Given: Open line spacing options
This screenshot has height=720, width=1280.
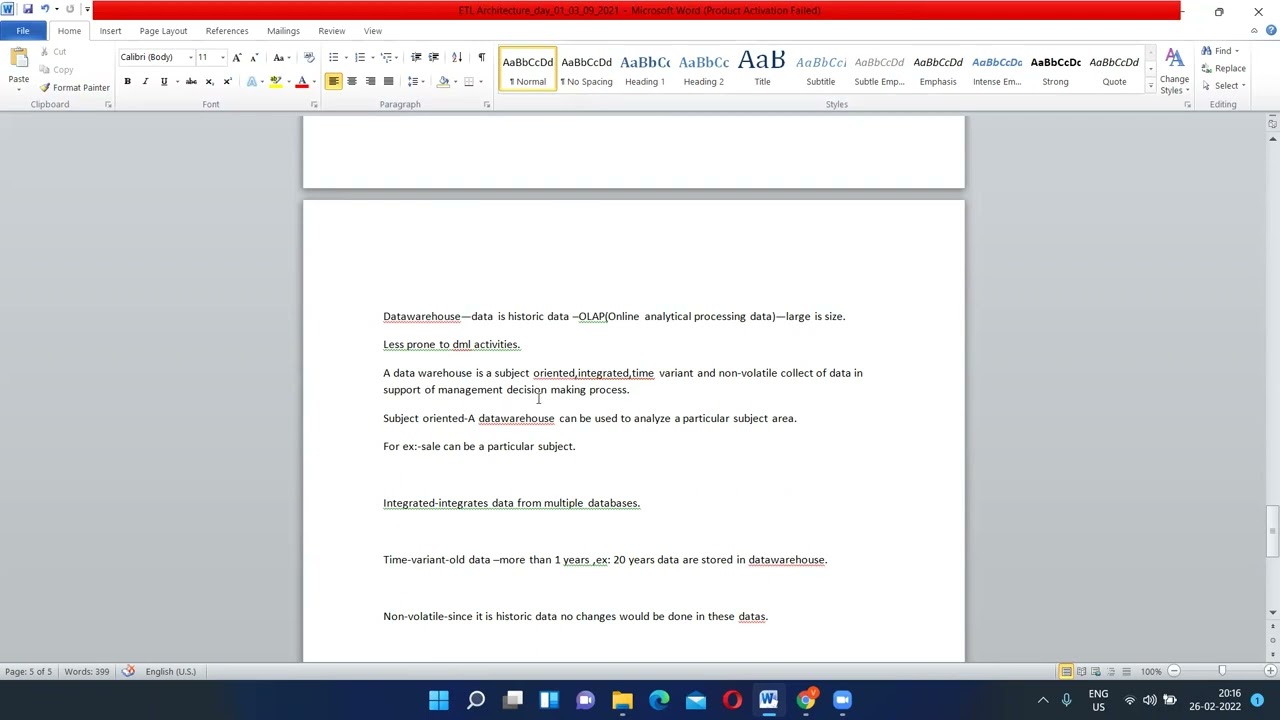Looking at the screenshot, I should coord(414,81).
